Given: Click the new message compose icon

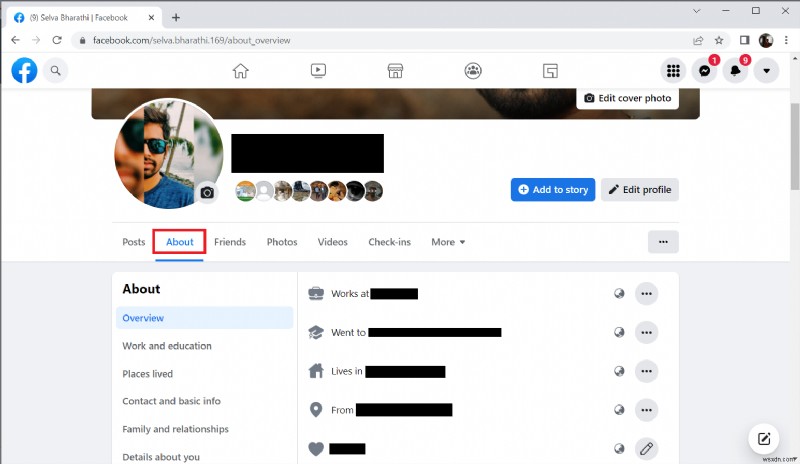Looking at the screenshot, I should tap(764, 439).
